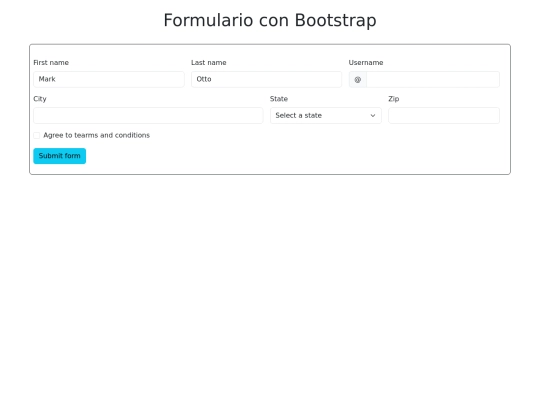Click the Formulario con Bootstrap heading
The image size is (540, 405).
pyautogui.click(x=270, y=20)
